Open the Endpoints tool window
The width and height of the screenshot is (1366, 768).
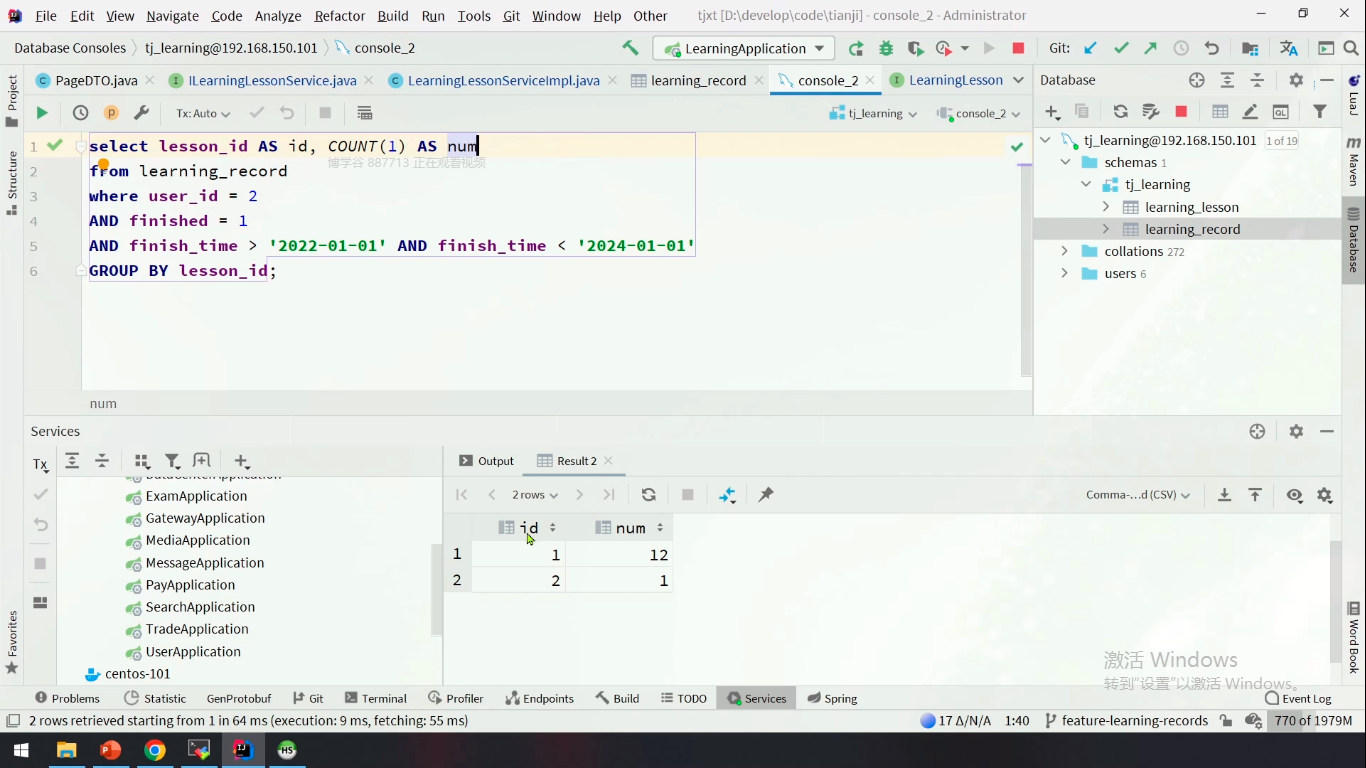click(539, 698)
